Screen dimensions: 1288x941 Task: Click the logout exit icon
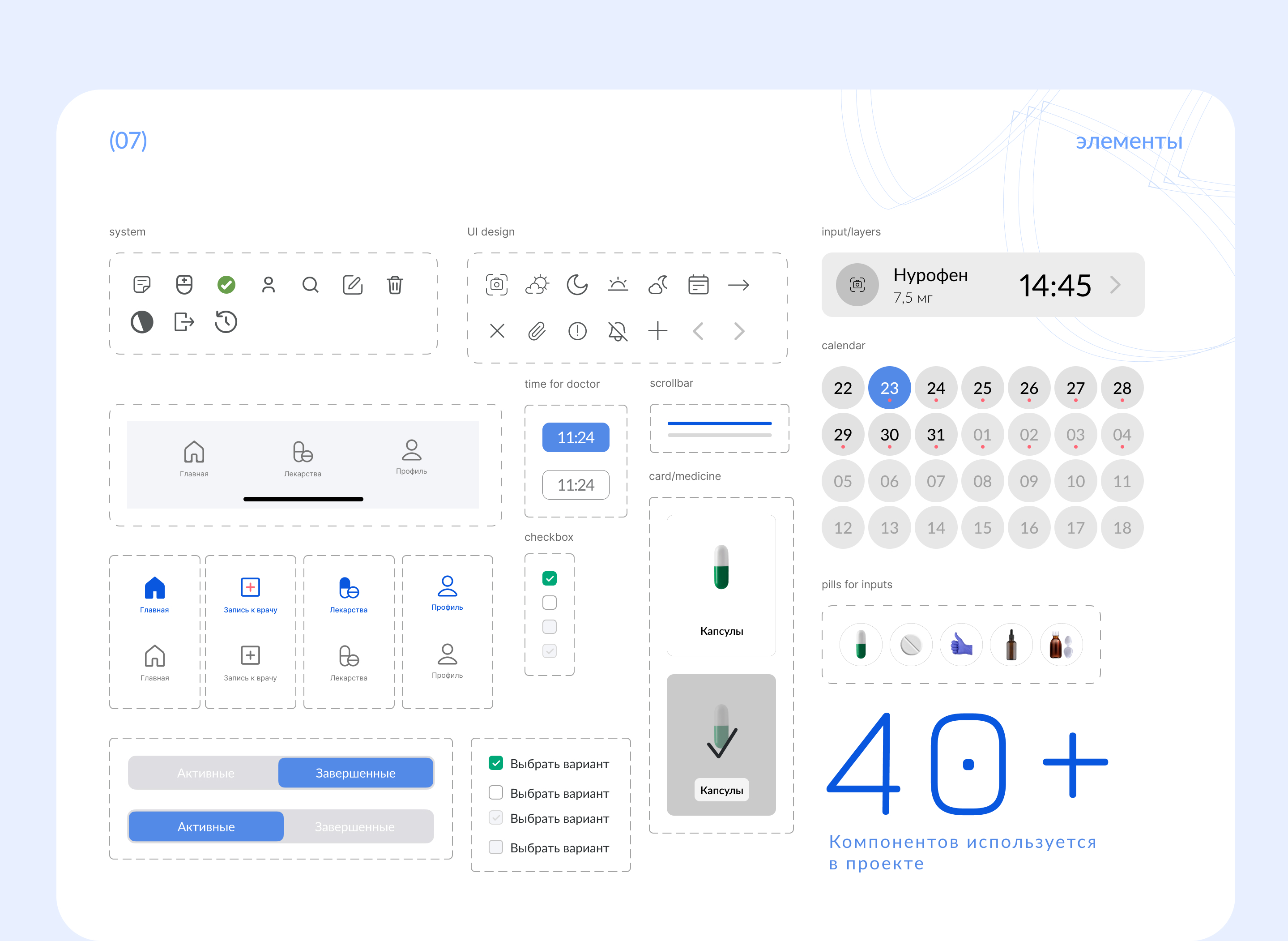click(184, 322)
